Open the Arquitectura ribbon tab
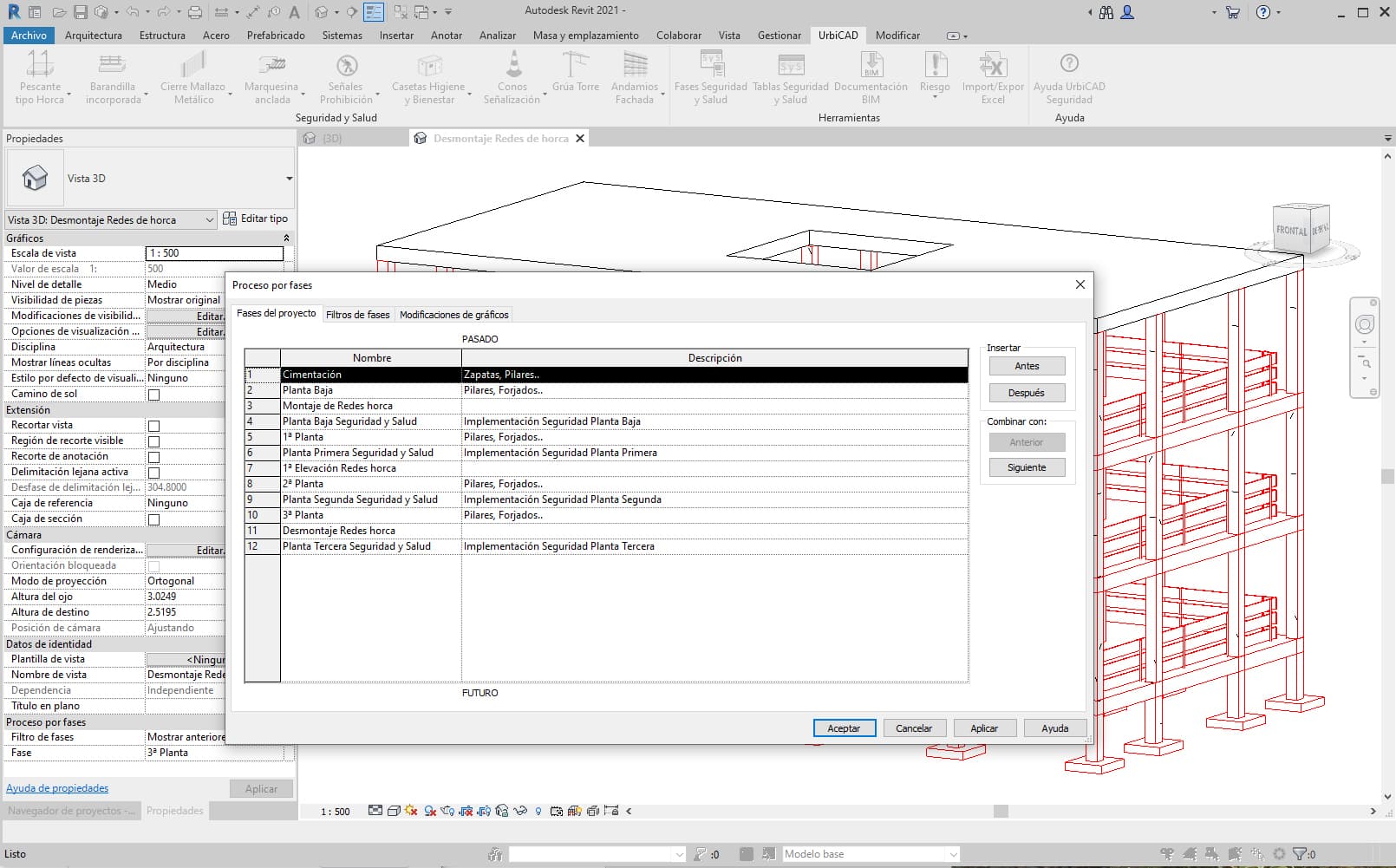1396x868 pixels. [93, 36]
